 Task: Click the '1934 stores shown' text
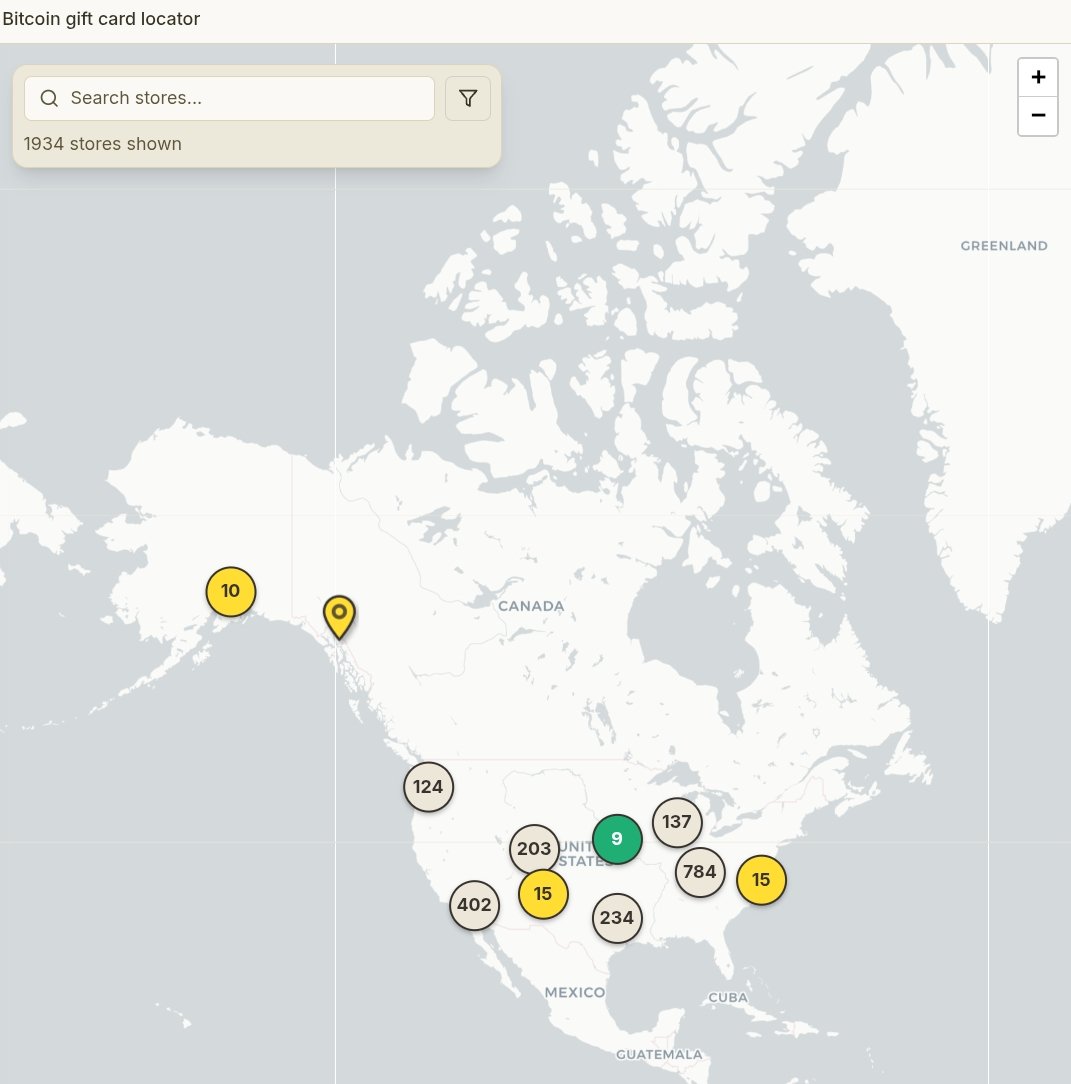coord(103,144)
